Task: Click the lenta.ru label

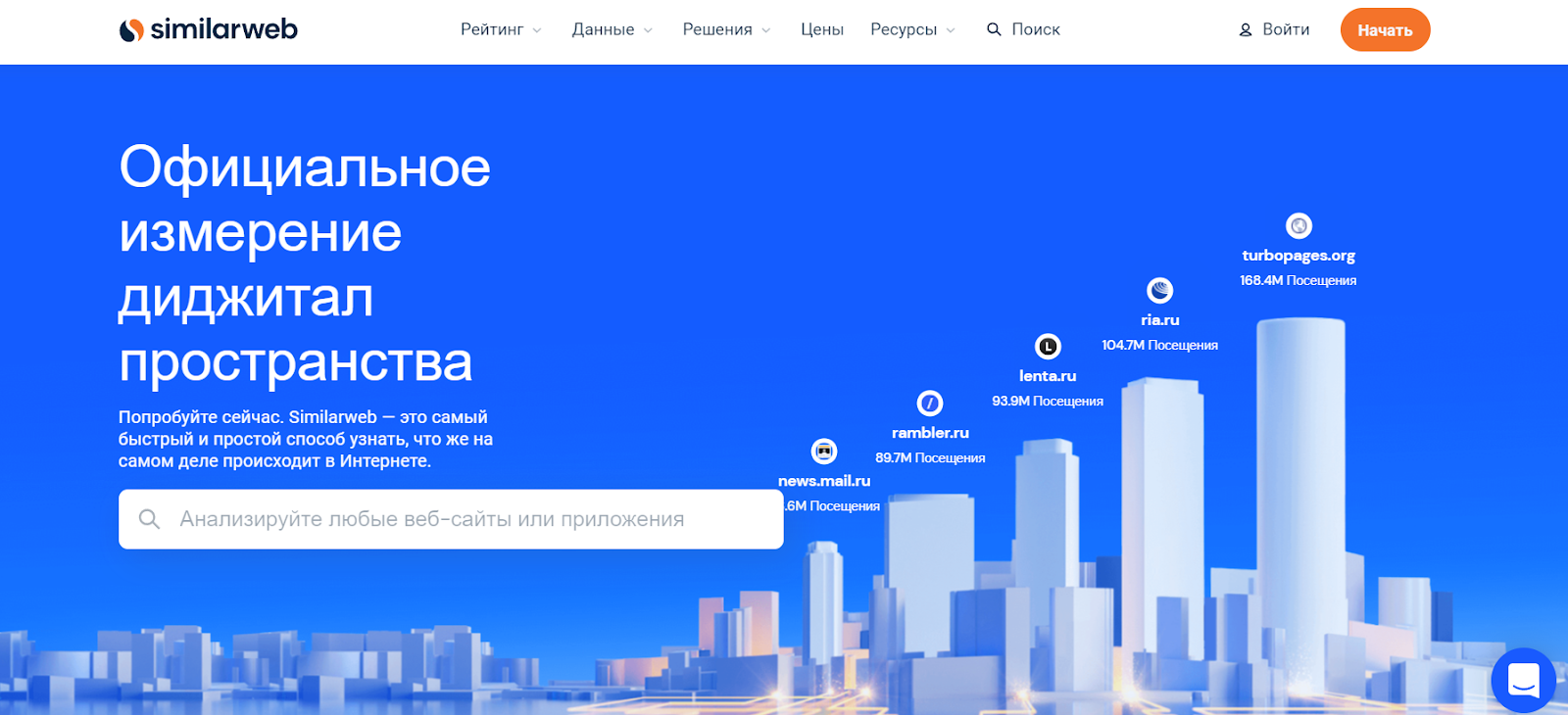Action: coord(1048,376)
